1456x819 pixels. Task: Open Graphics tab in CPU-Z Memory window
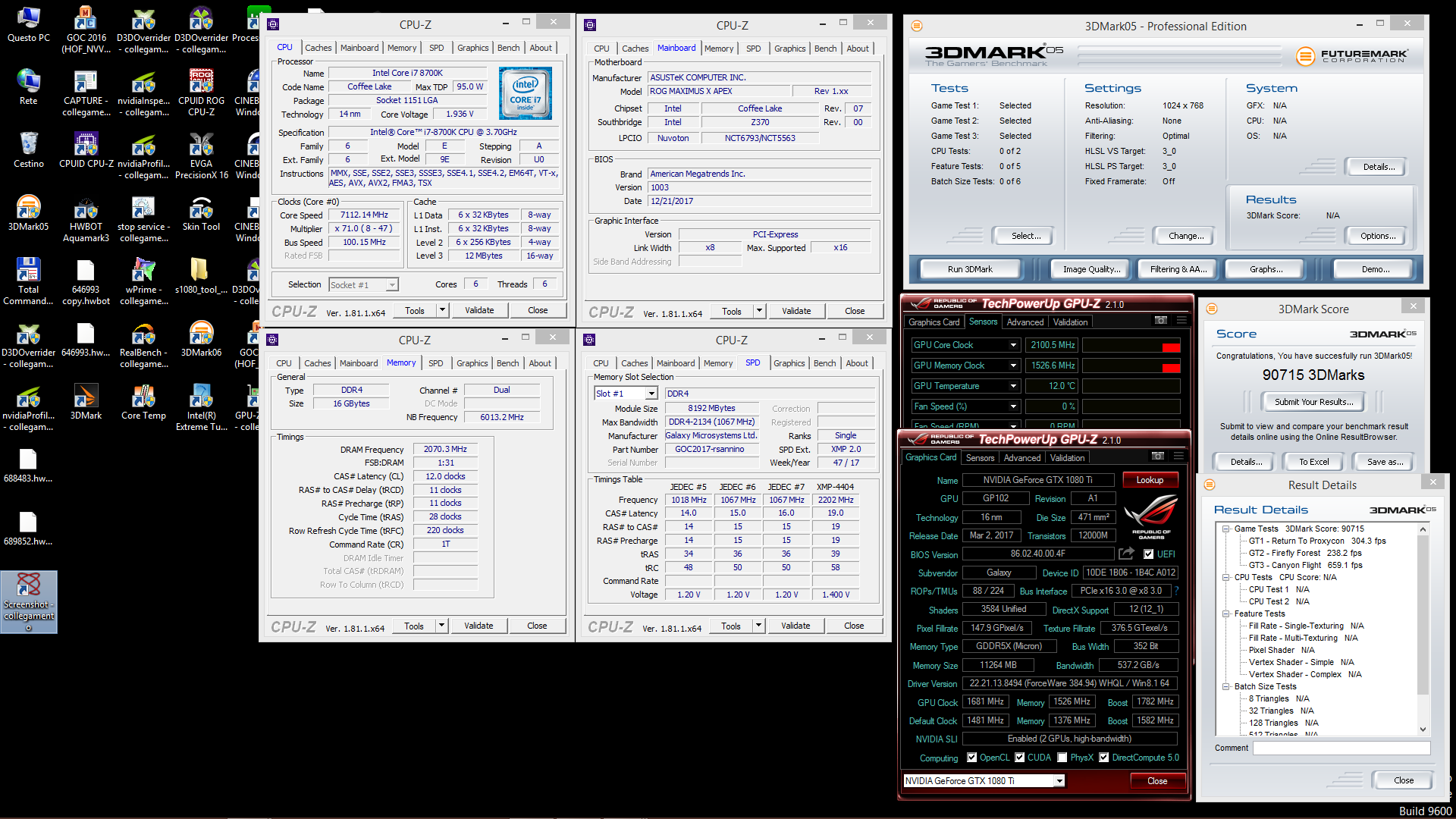tap(472, 363)
